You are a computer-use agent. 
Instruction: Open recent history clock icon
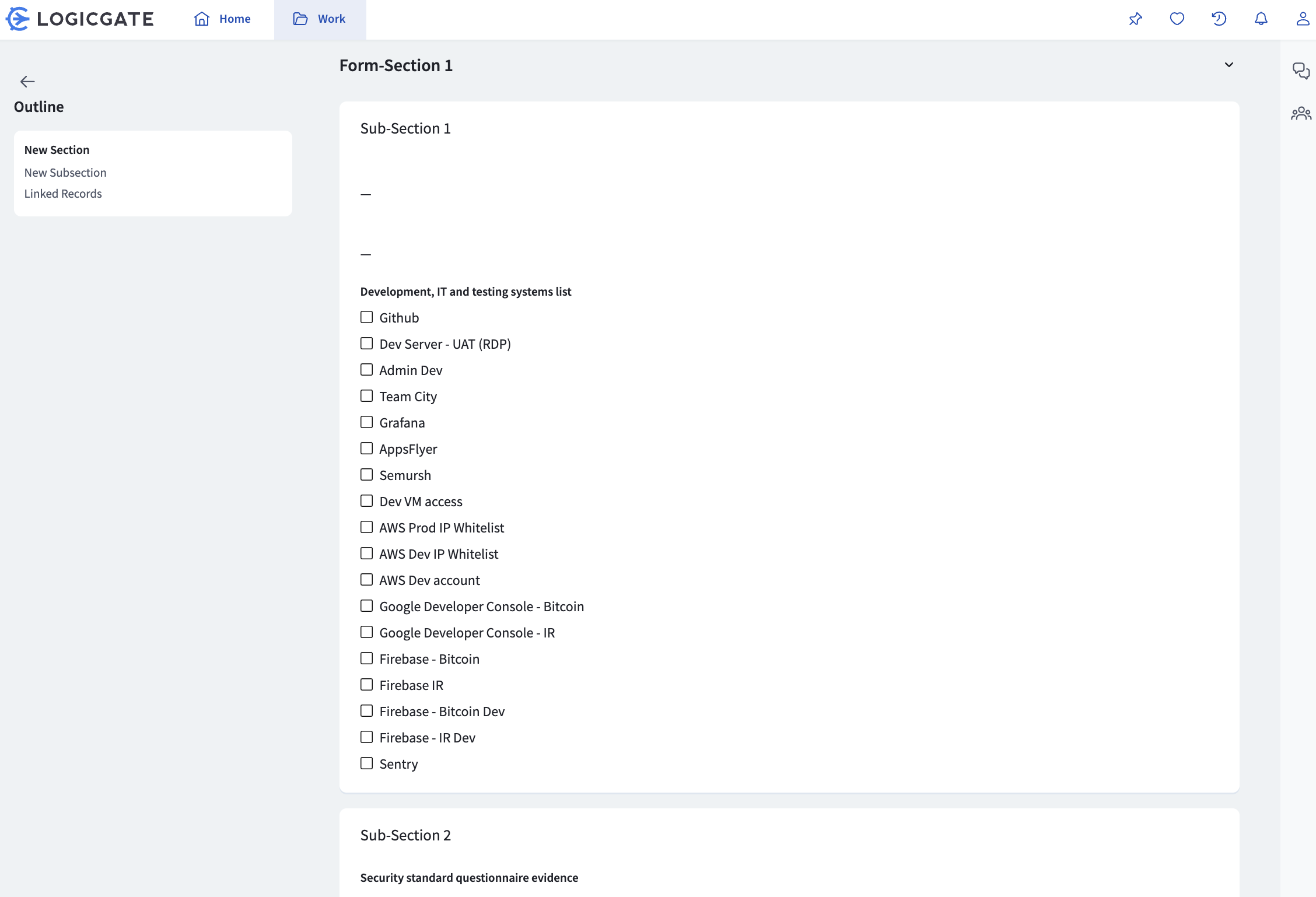(1219, 19)
